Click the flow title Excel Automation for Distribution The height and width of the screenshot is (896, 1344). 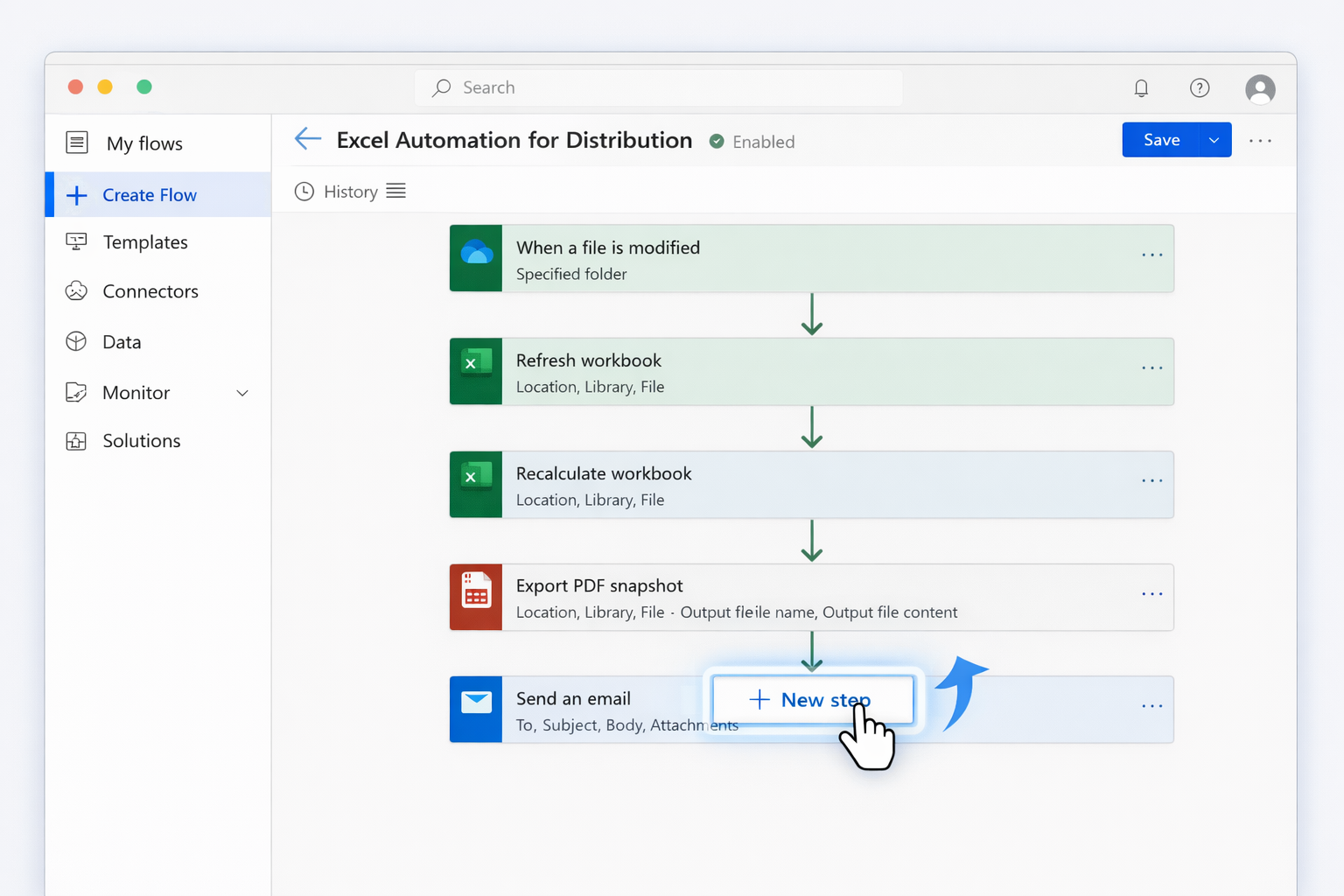514,140
